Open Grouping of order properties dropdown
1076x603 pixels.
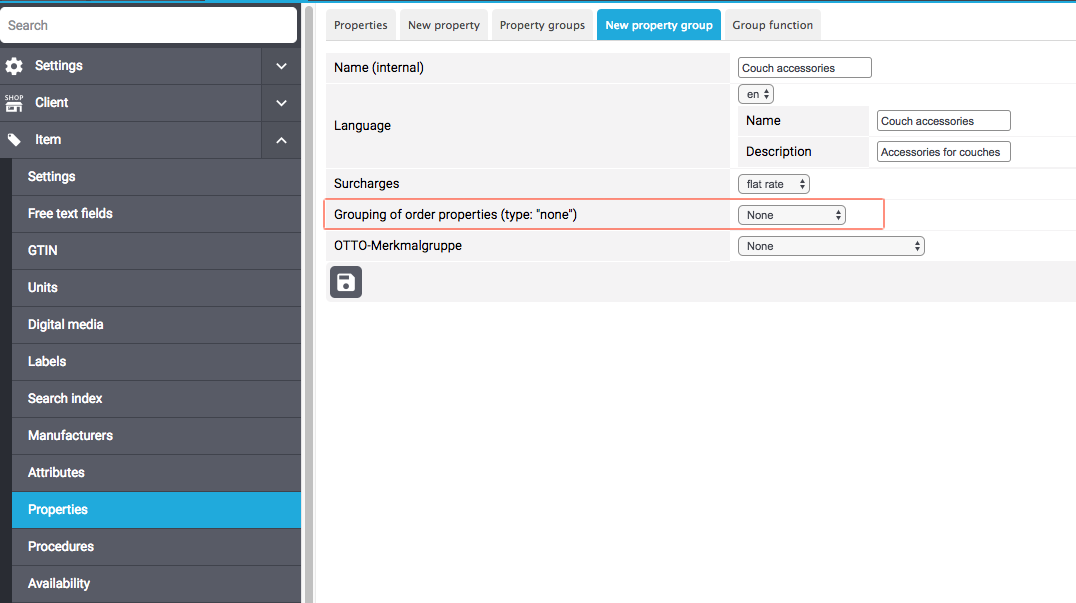pyautogui.click(x=792, y=215)
